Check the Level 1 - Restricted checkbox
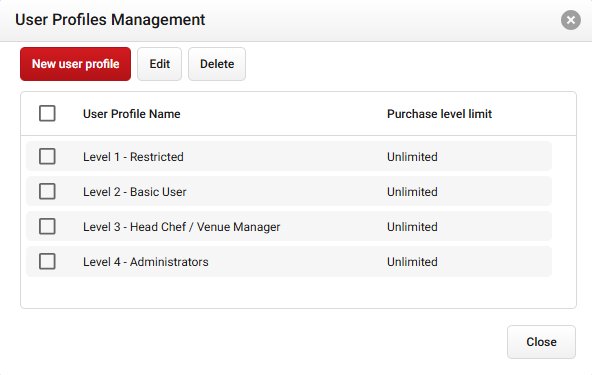The height and width of the screenshot is (375, 592). click(x=47, y=156)
